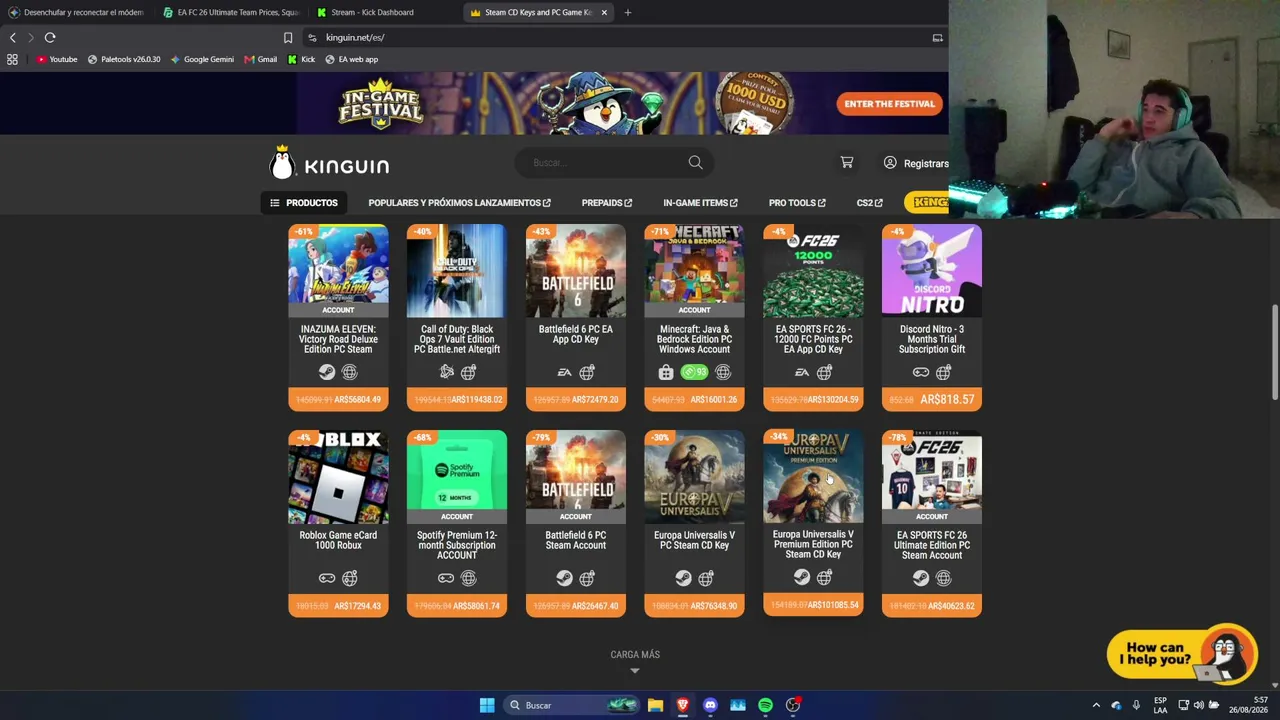Open Discord from the taskbar
The width and height of the screenshot is (1280, 720).
(710, 705)
